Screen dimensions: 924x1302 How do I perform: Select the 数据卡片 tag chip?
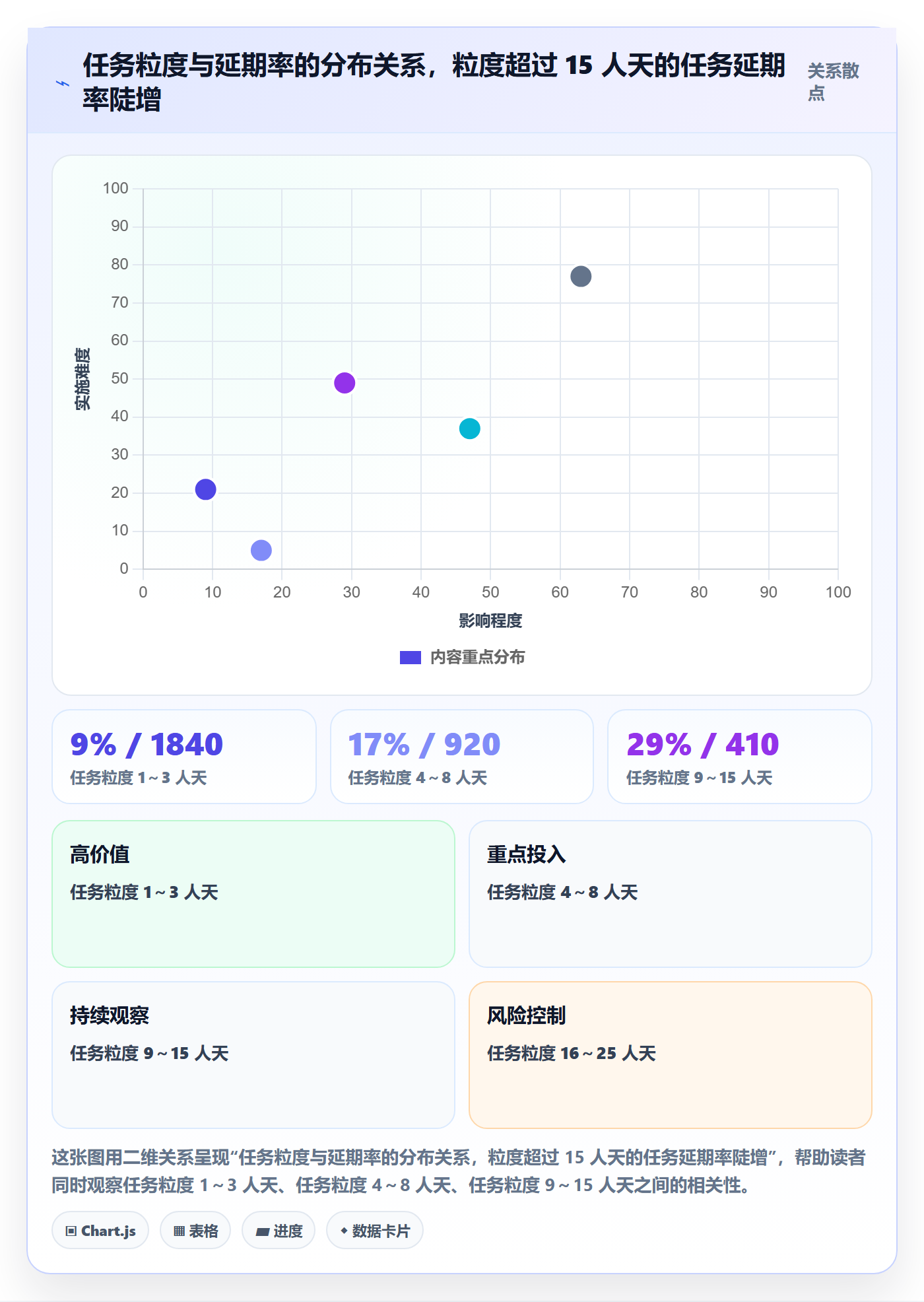click(375, 1231)
